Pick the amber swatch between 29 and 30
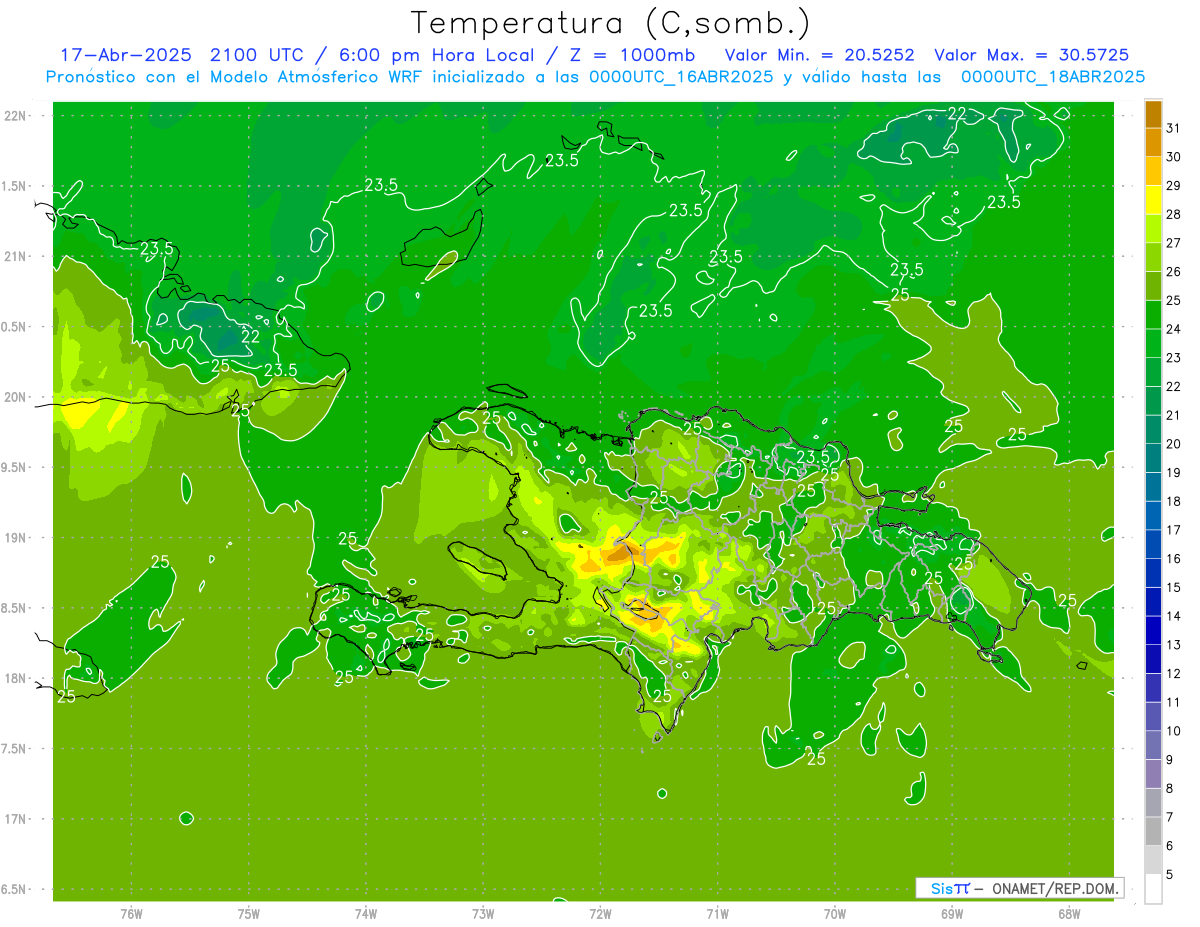This screenshot has width=1200, height=927. [x=1153, y=171]
